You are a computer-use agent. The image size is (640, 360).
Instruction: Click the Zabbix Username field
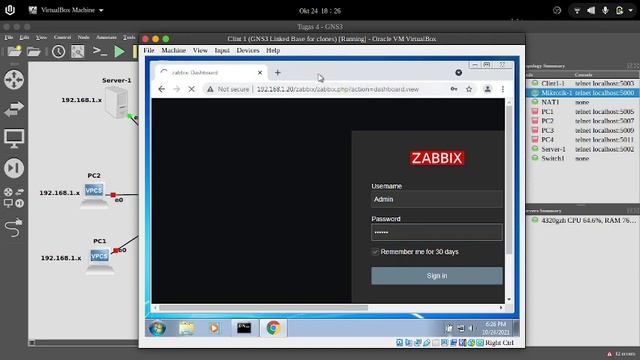[x=437, y=199]
